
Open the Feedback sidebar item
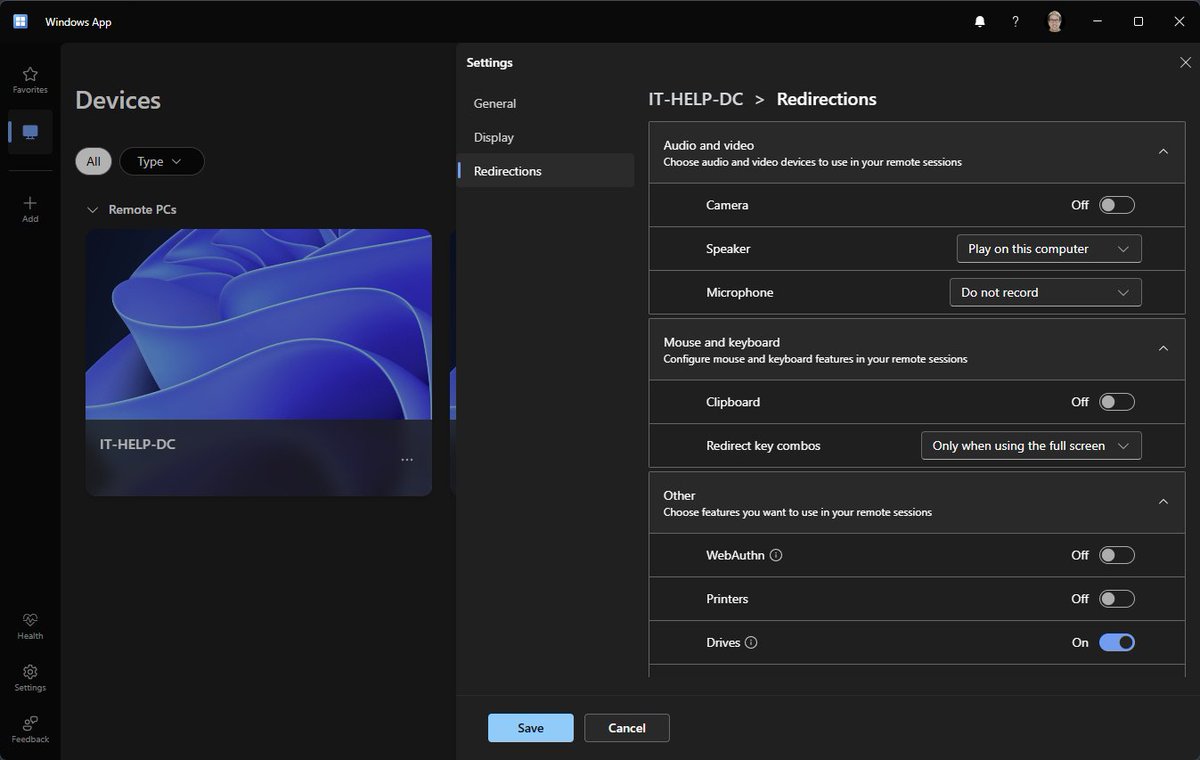point(30,730)
